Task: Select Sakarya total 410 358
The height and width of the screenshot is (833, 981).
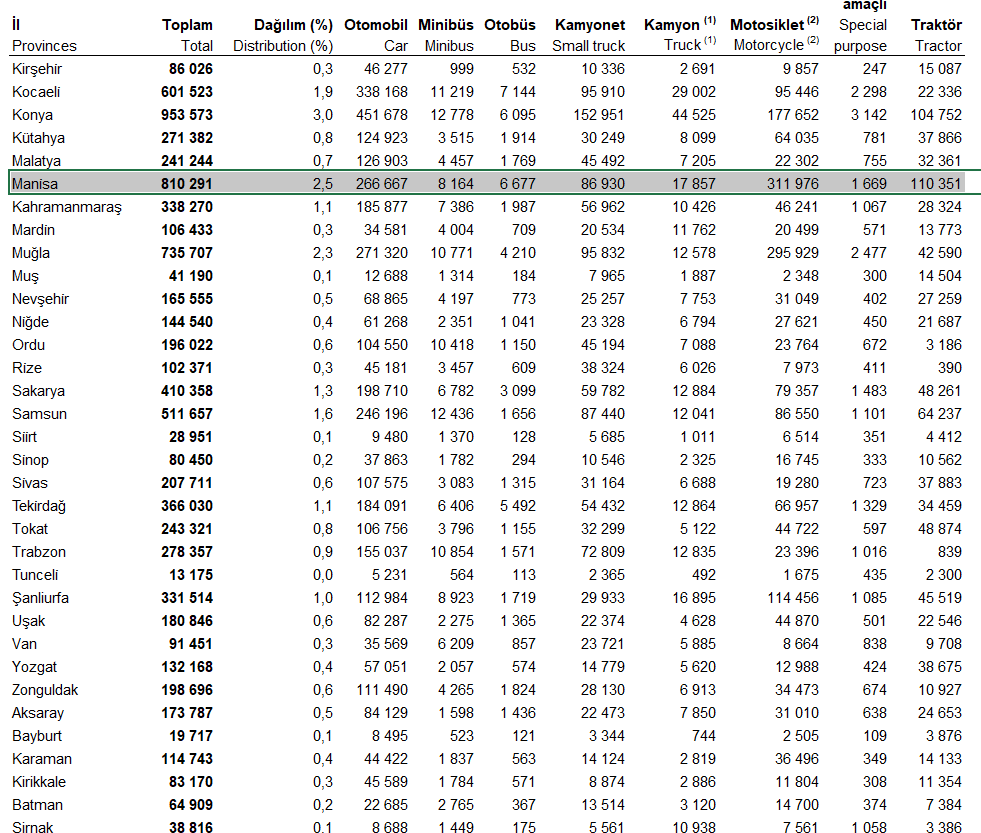Action: 186,391
